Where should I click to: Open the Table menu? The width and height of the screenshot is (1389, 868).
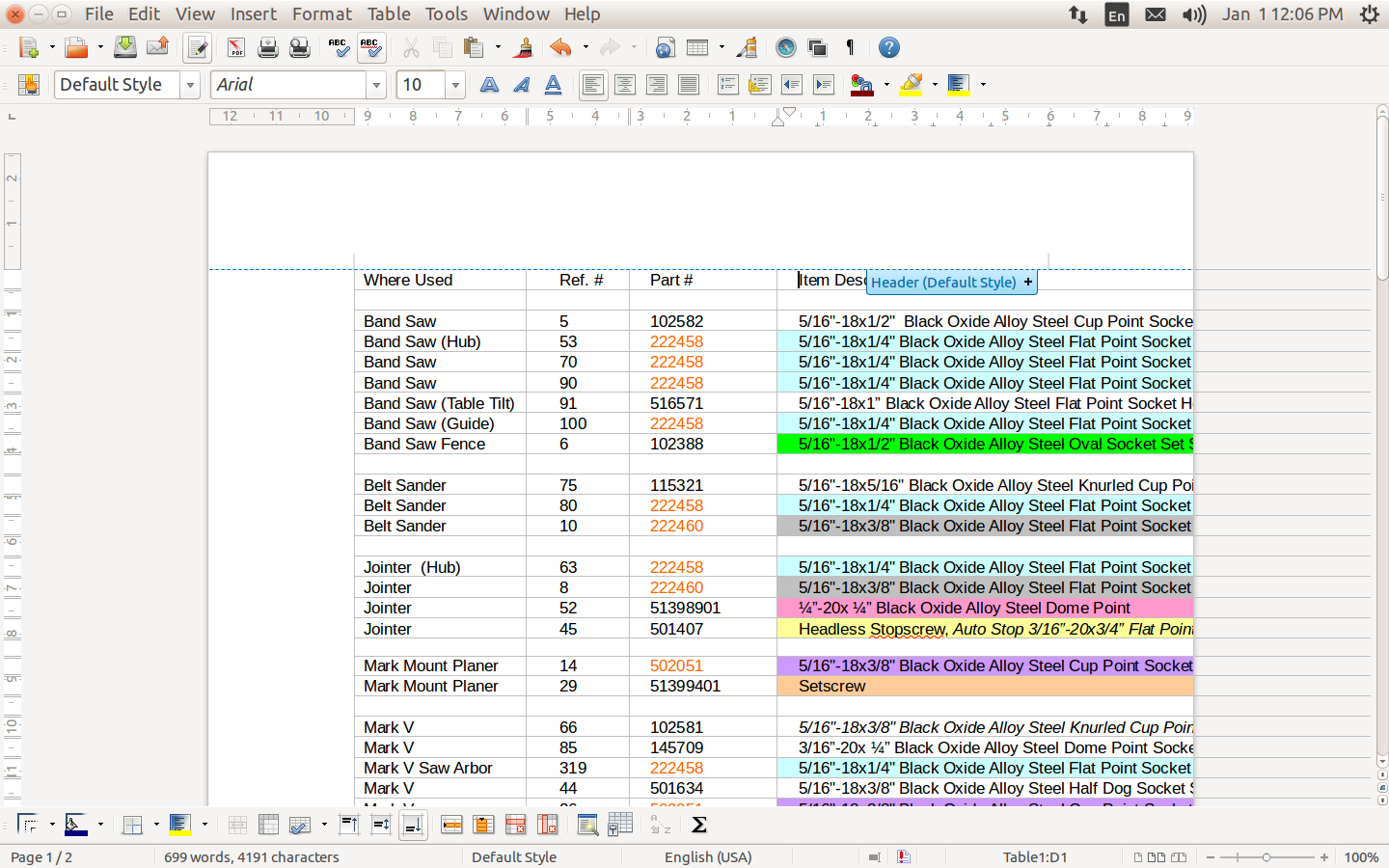point(389,14)
